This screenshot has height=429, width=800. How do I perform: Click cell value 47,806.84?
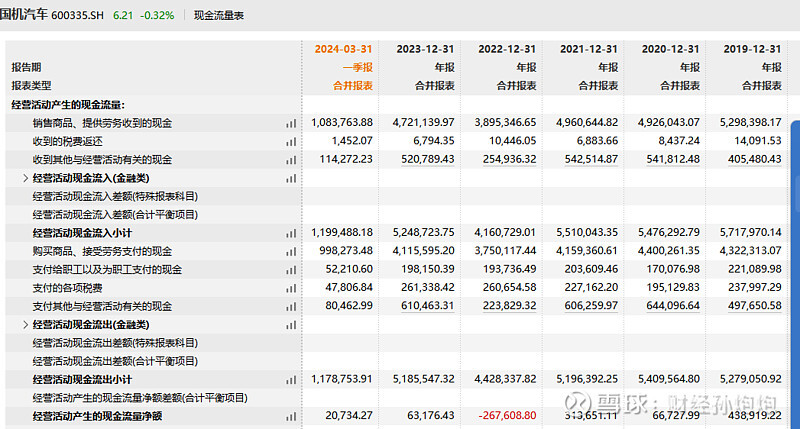click(x=349, y=288)
